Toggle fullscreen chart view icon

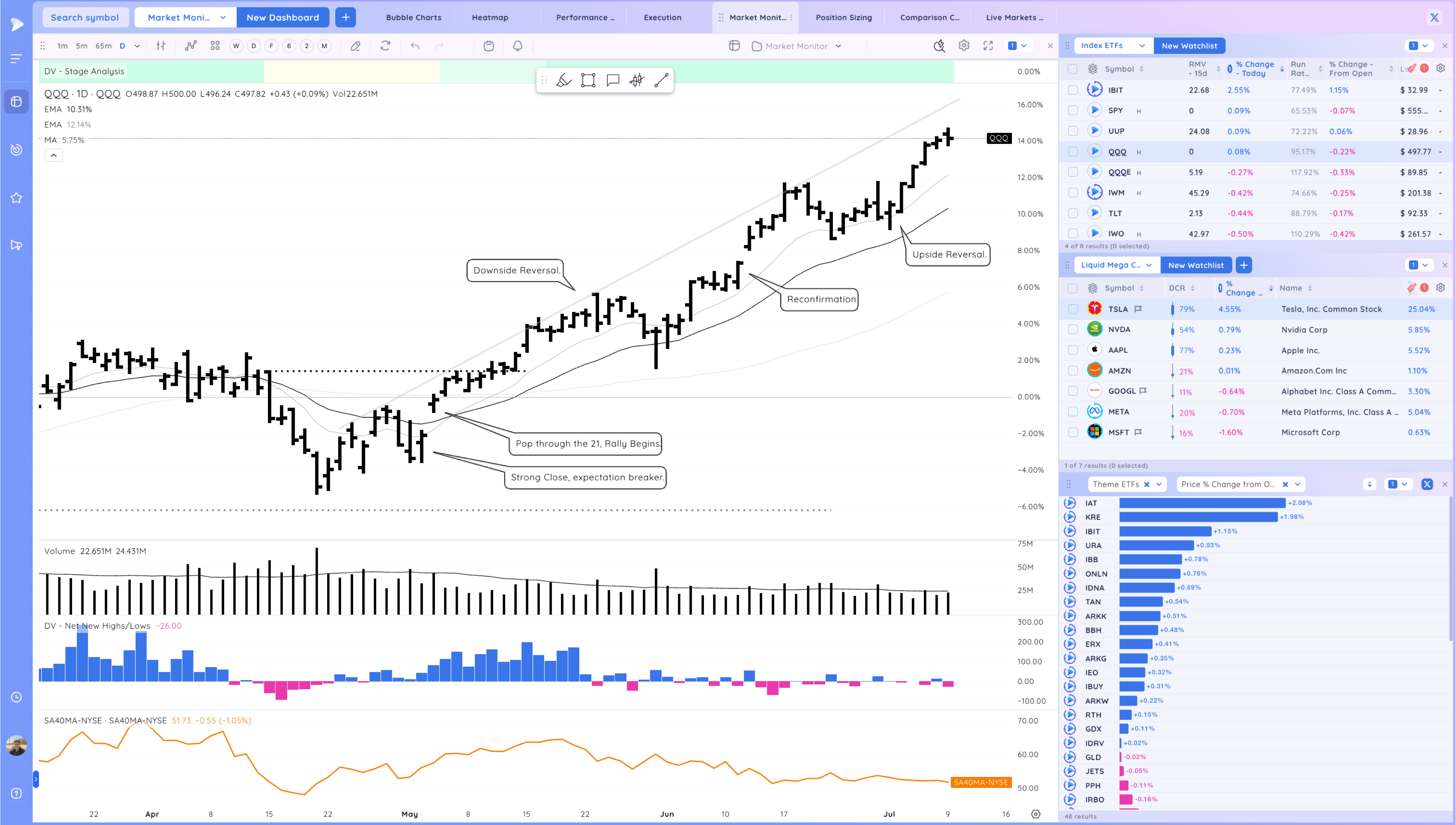click(988, 46)
